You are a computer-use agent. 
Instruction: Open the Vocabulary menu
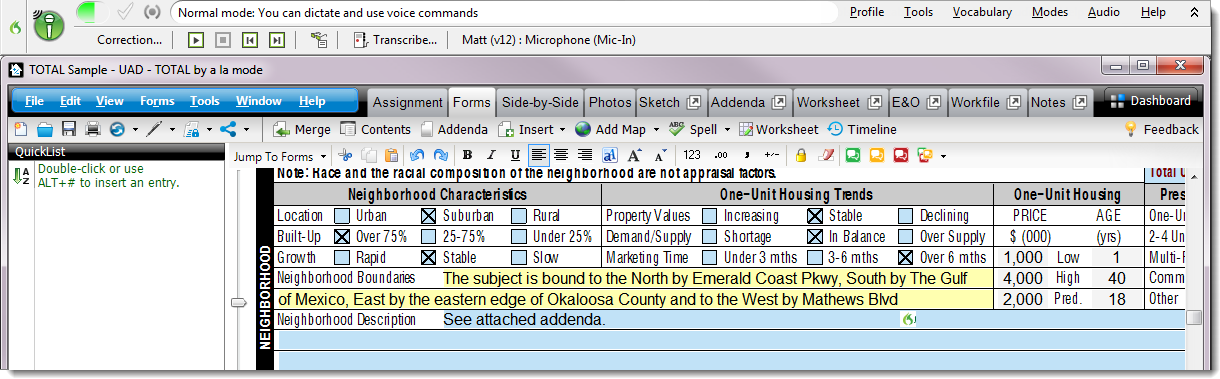coord(982,12)
